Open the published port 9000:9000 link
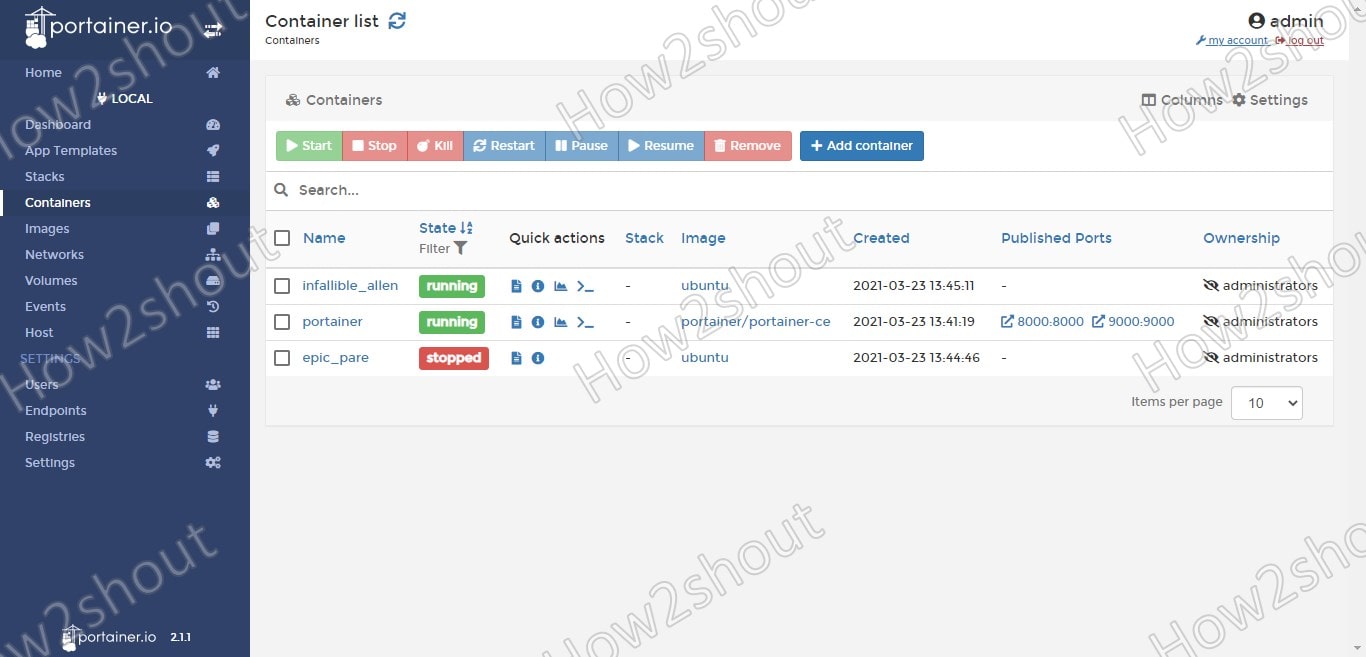This screenshot has width=1366, height=657. click(1133, 322)
